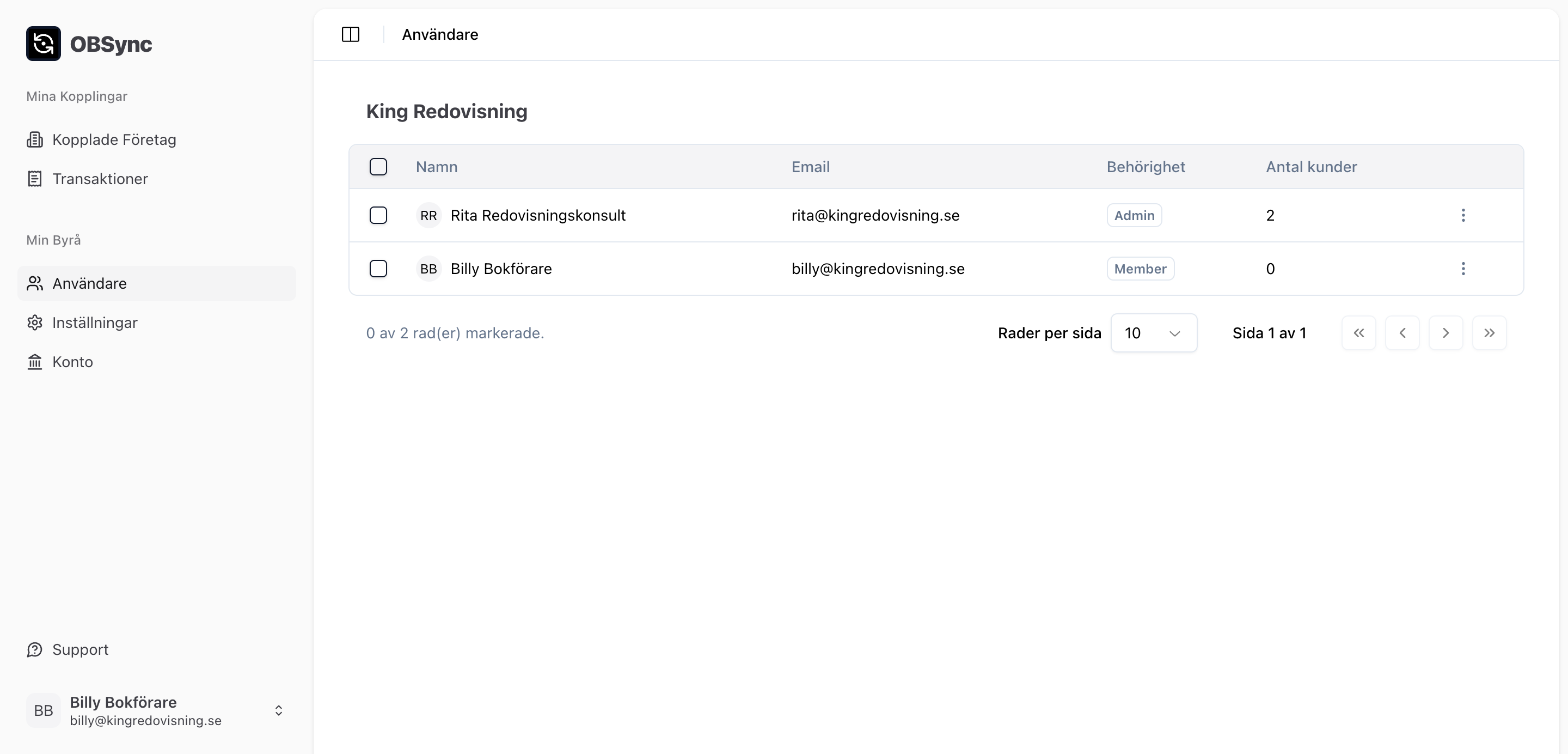Screen dimensions: 1568x754
Task: Open Konto in sidebar
Action: 72,362
